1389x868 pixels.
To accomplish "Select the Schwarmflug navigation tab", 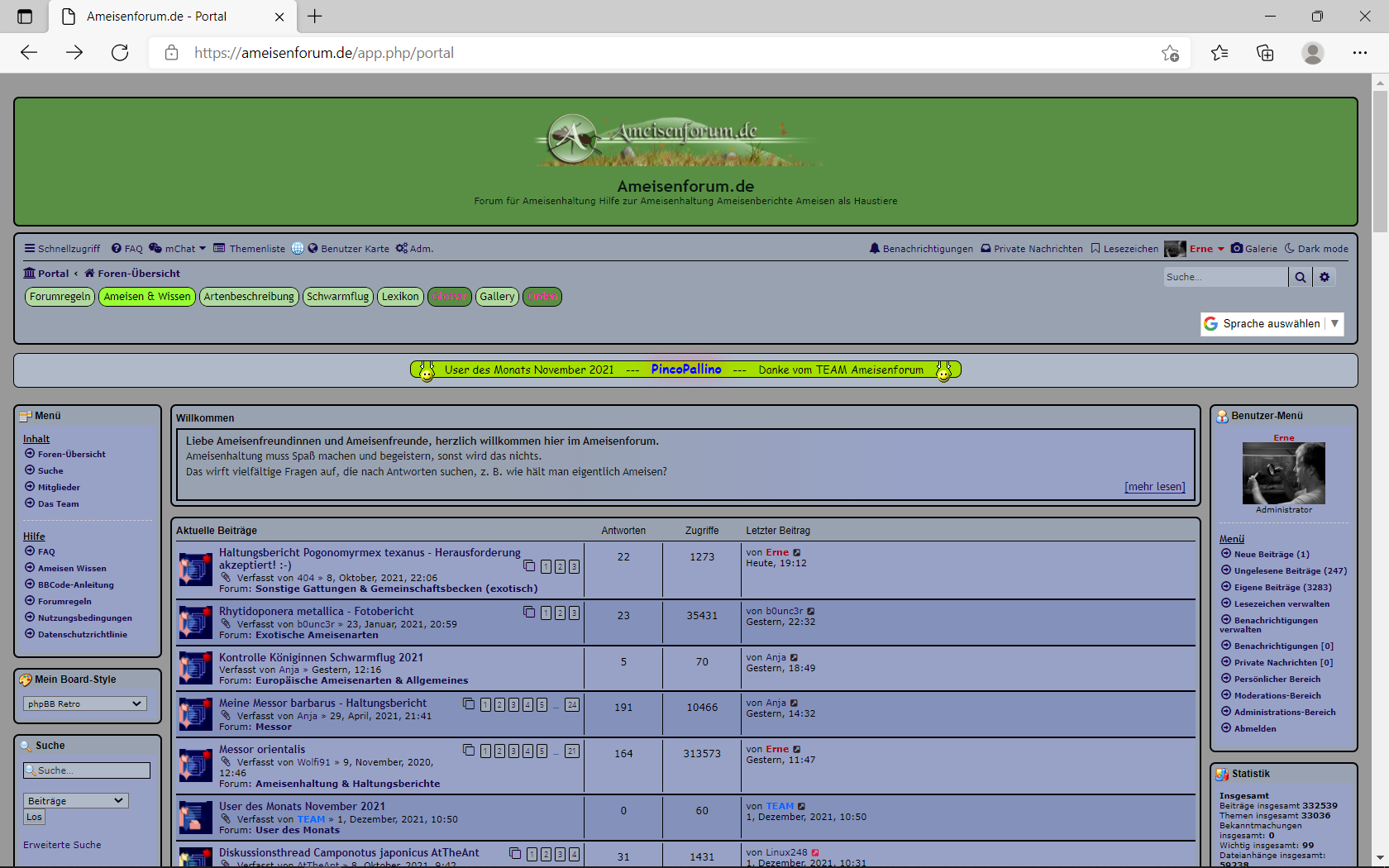I will click(337, 297).
